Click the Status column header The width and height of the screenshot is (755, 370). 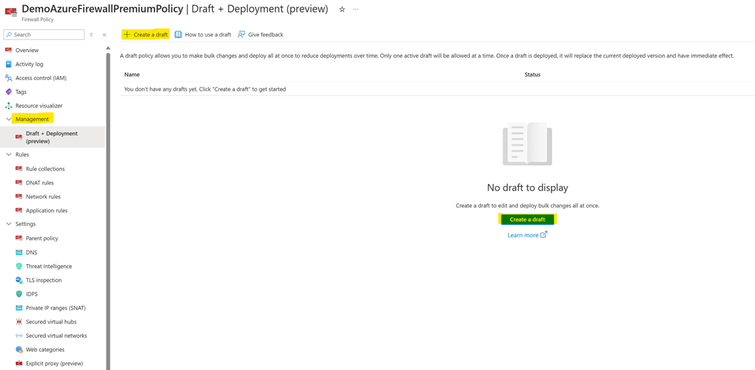[533, 75]
